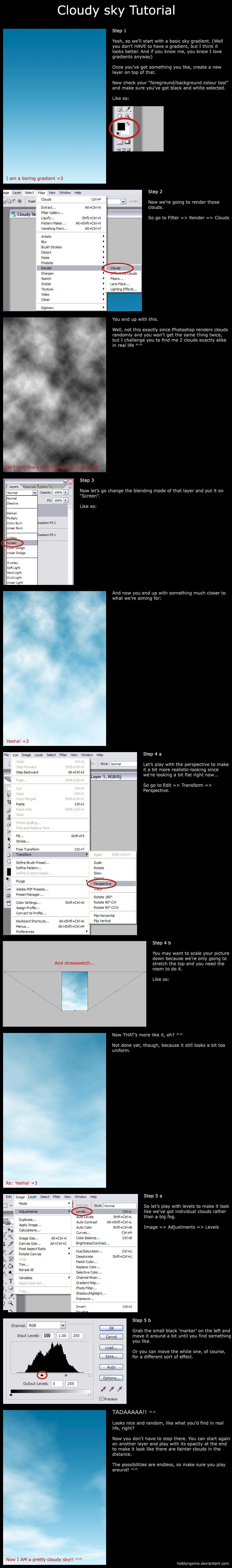
Task: Toggle the Preview checkbox in Levels
Action: 102,1399
